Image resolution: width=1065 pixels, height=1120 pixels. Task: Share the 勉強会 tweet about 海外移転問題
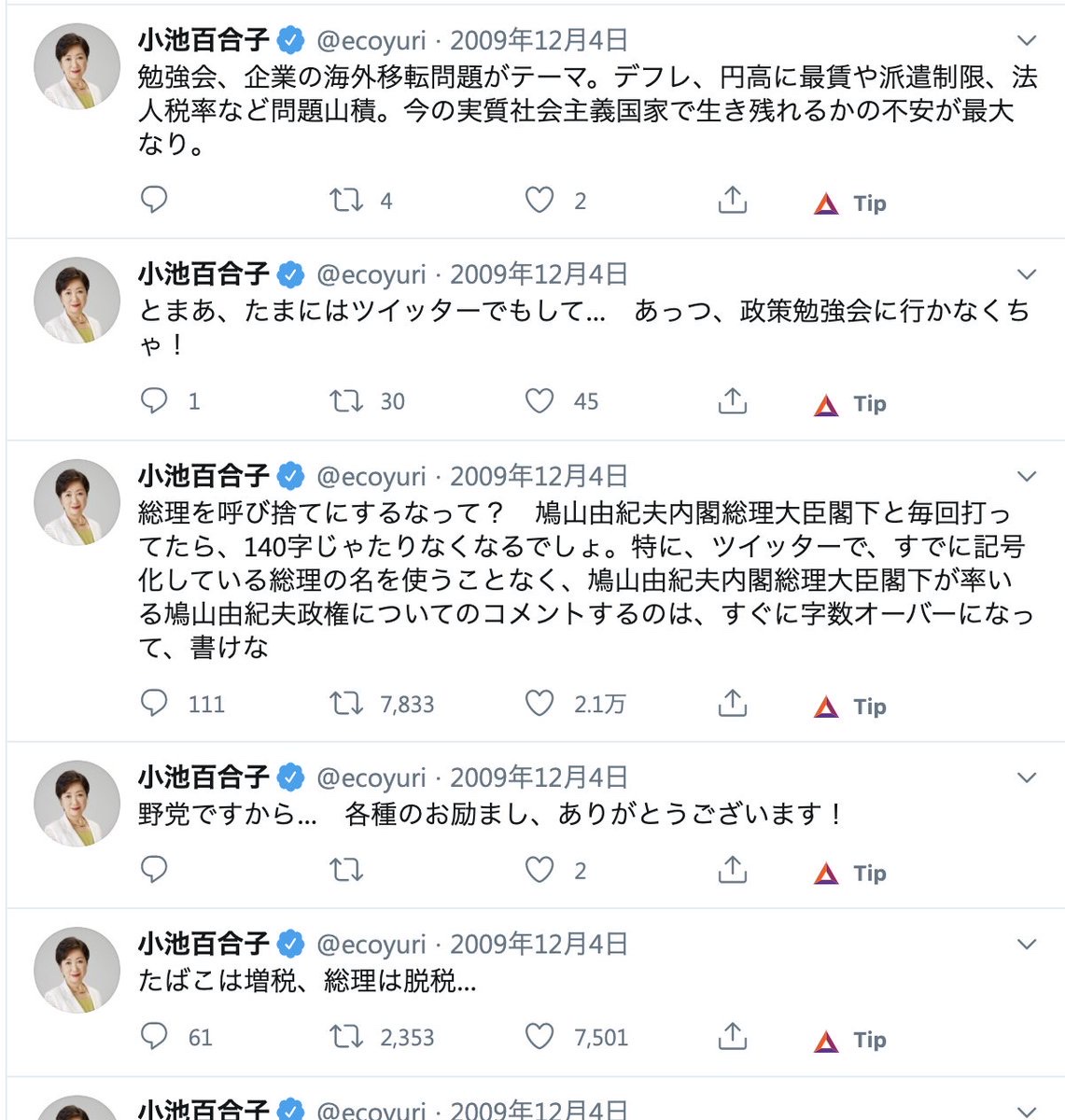pos(733,200)
